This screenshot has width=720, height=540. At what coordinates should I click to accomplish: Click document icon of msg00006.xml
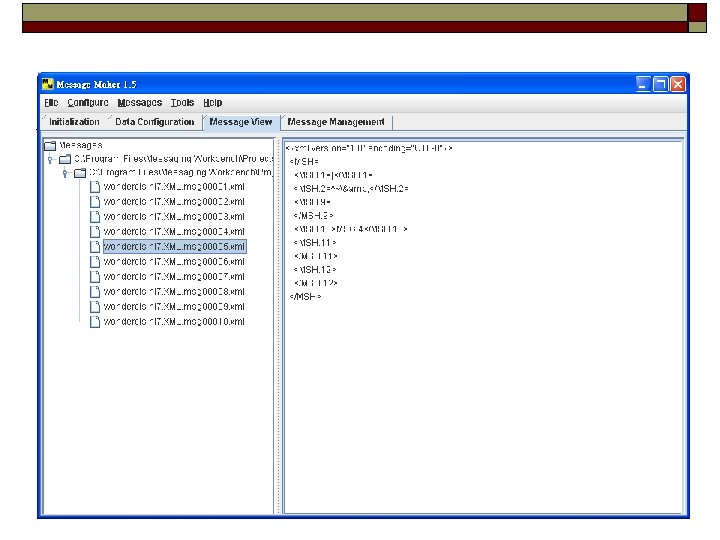95,261
